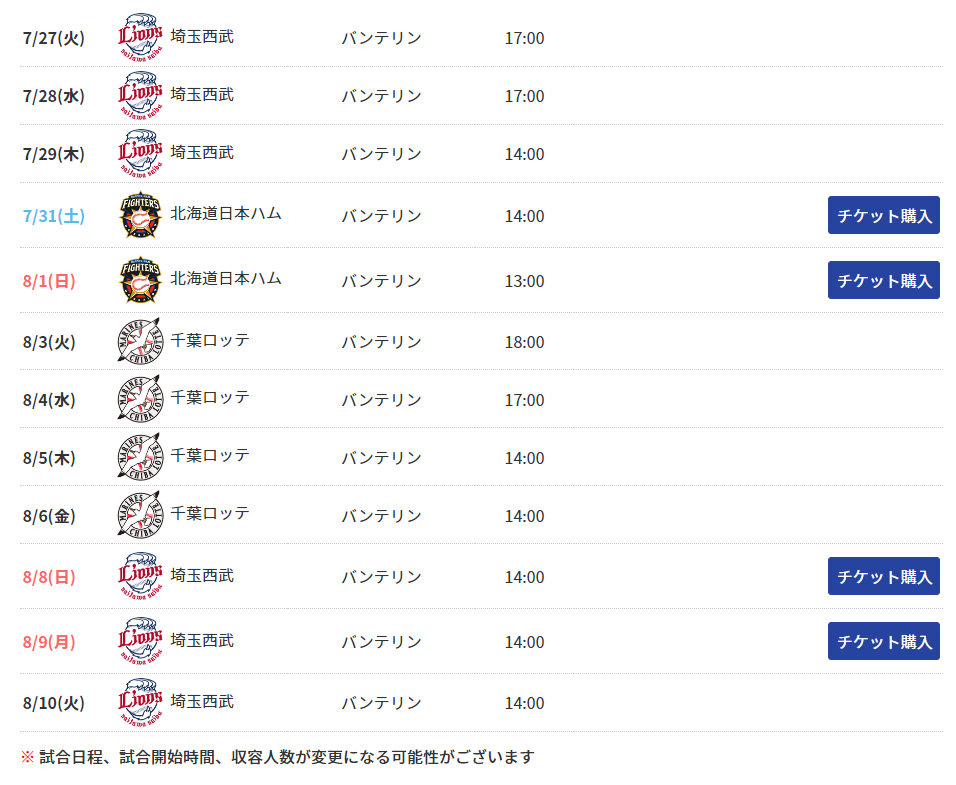Viewport: 956px width, 785px height.
Task: Click the Lions logo for 7/29 game
Action: click(x=140, y=153)
